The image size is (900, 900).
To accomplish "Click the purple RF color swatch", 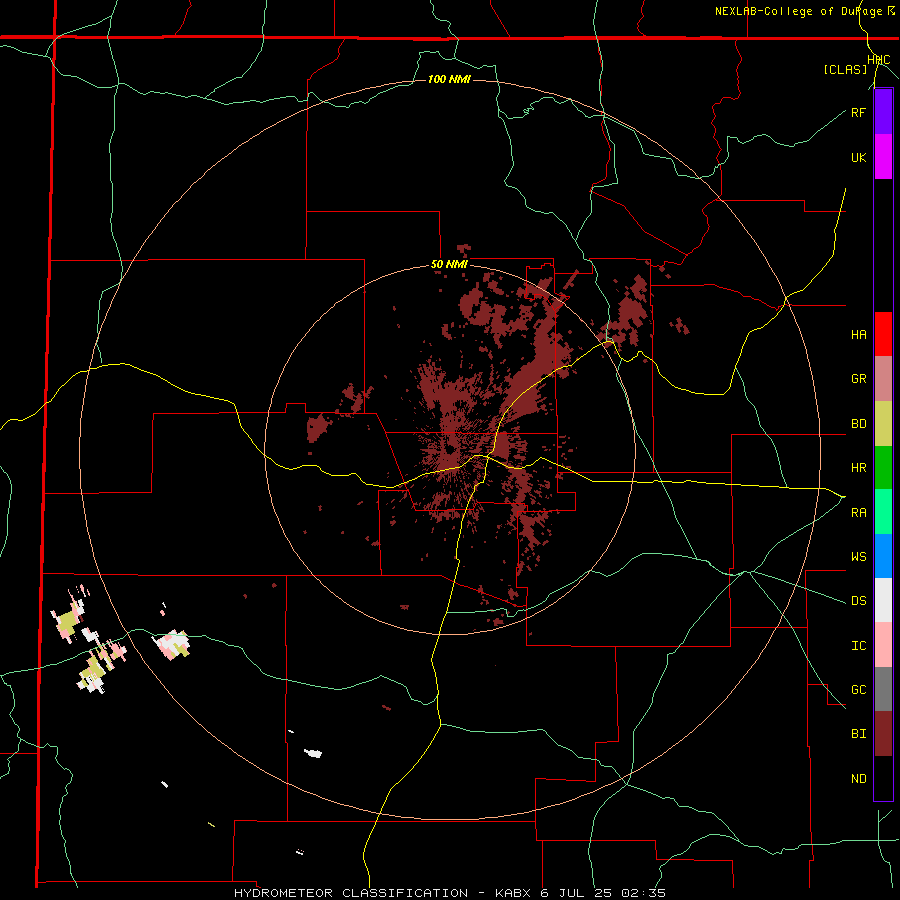I will (883, 112).
